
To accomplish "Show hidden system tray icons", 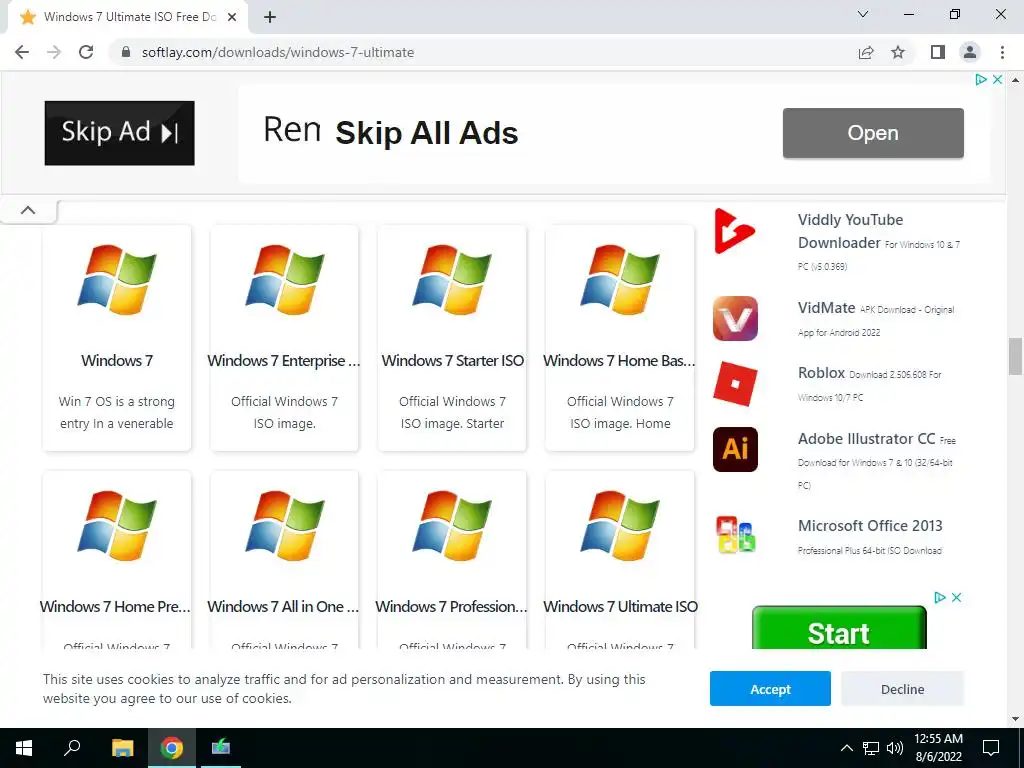I will coord(846,748).
